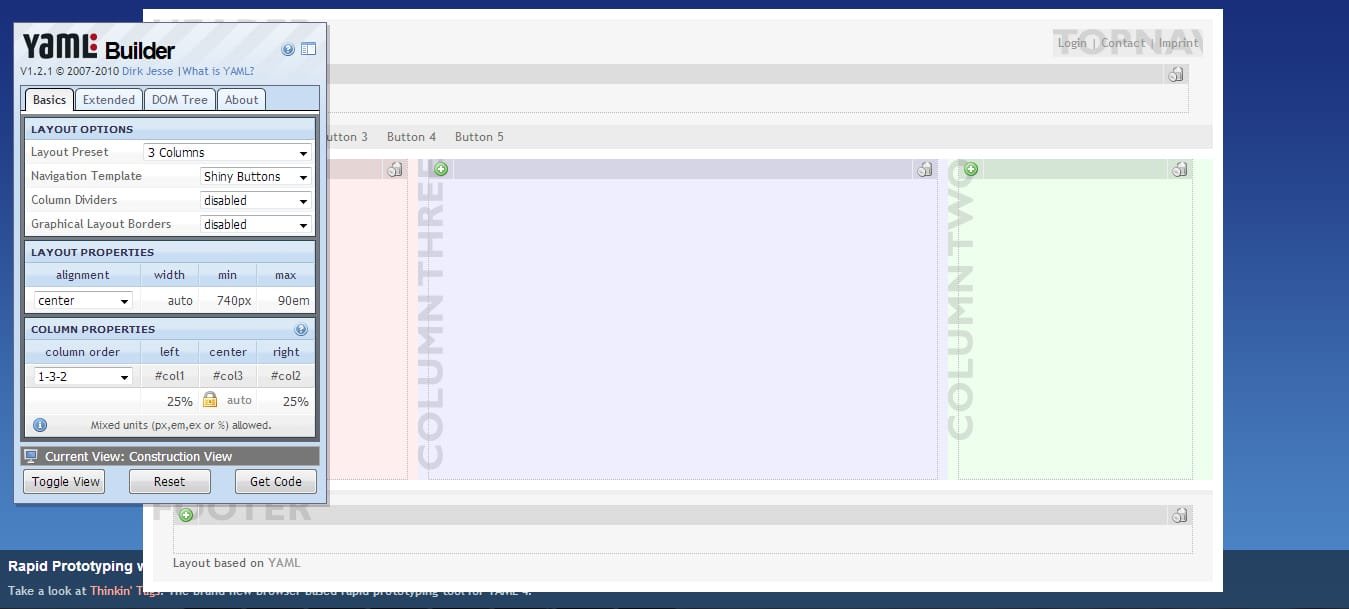Click the Layout Options section header

click(x=170, y=129)
